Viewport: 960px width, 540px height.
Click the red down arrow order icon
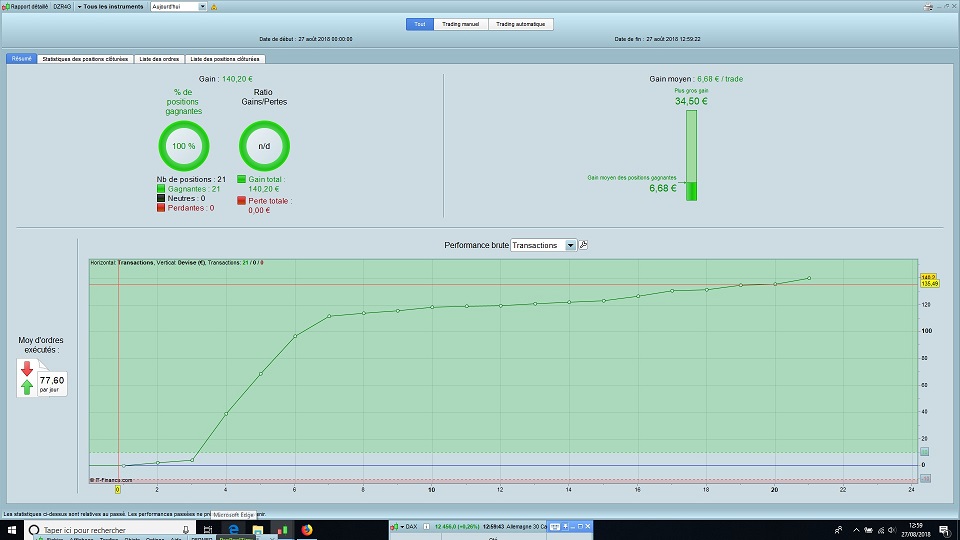[x=27, y=368]
